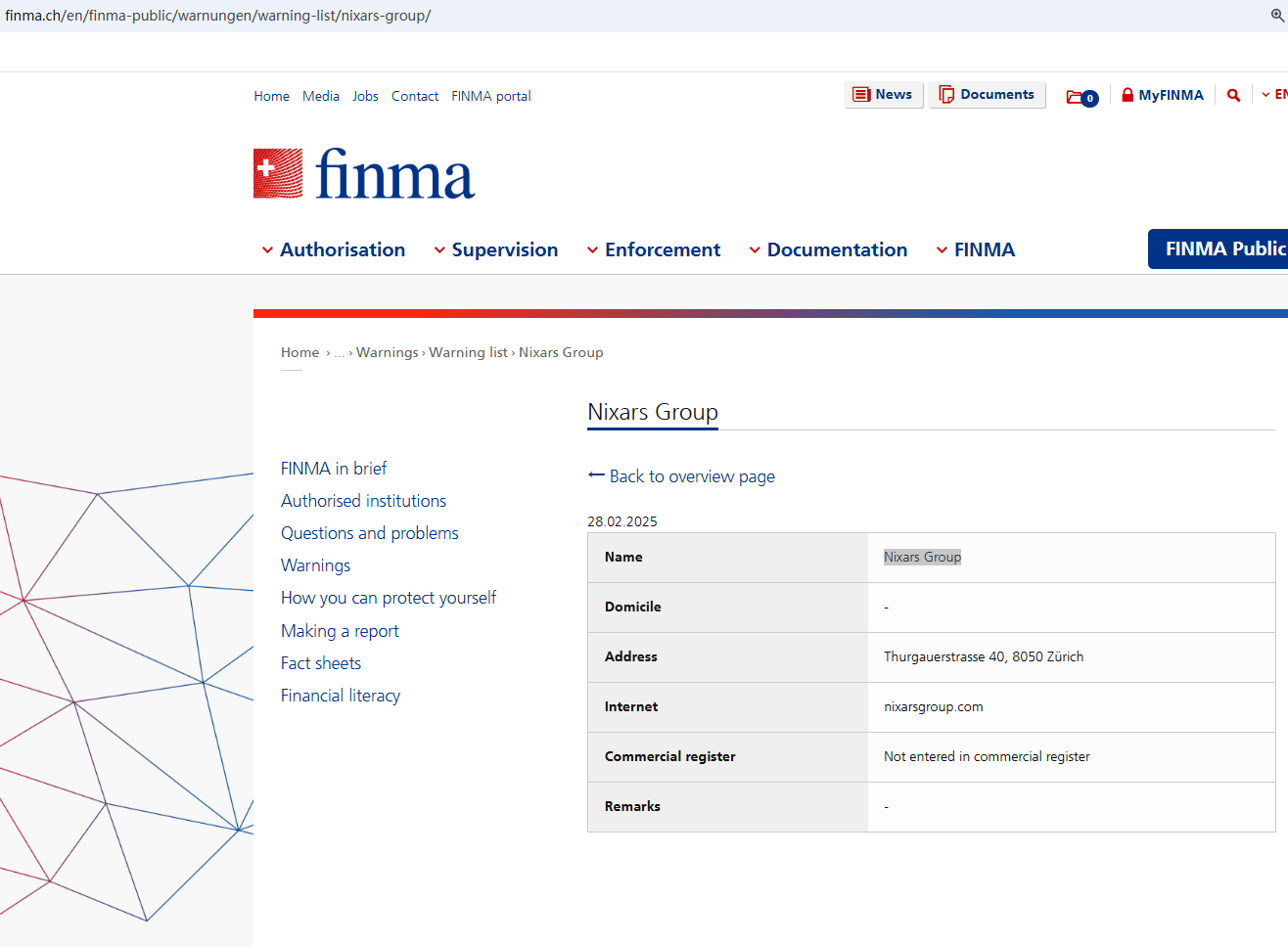Click the Nixars Group page heading
Image resolution: width=1288 pixels, height=947 pixels.
(653, 412)
